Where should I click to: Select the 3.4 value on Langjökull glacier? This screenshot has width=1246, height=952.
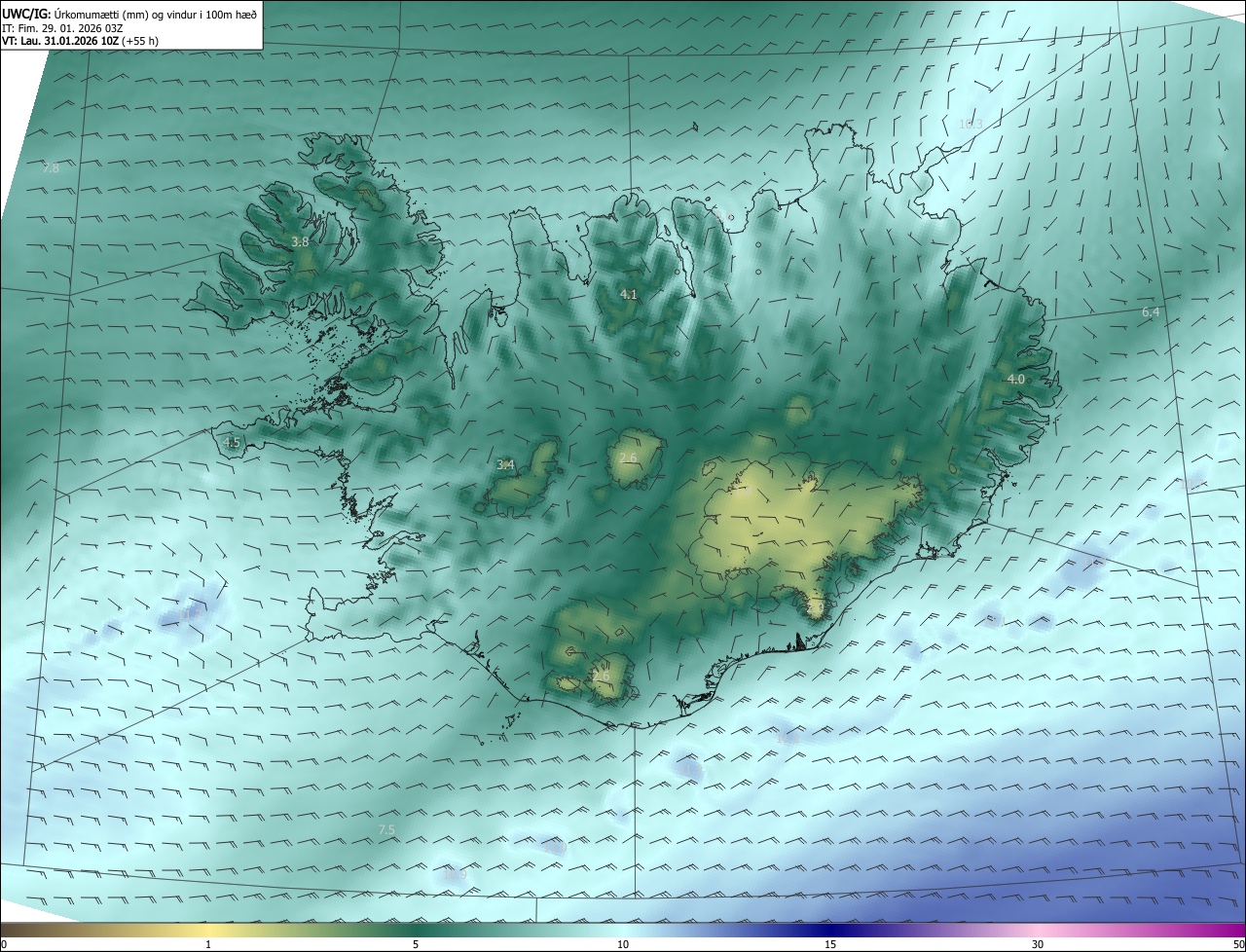coord(505,465)
